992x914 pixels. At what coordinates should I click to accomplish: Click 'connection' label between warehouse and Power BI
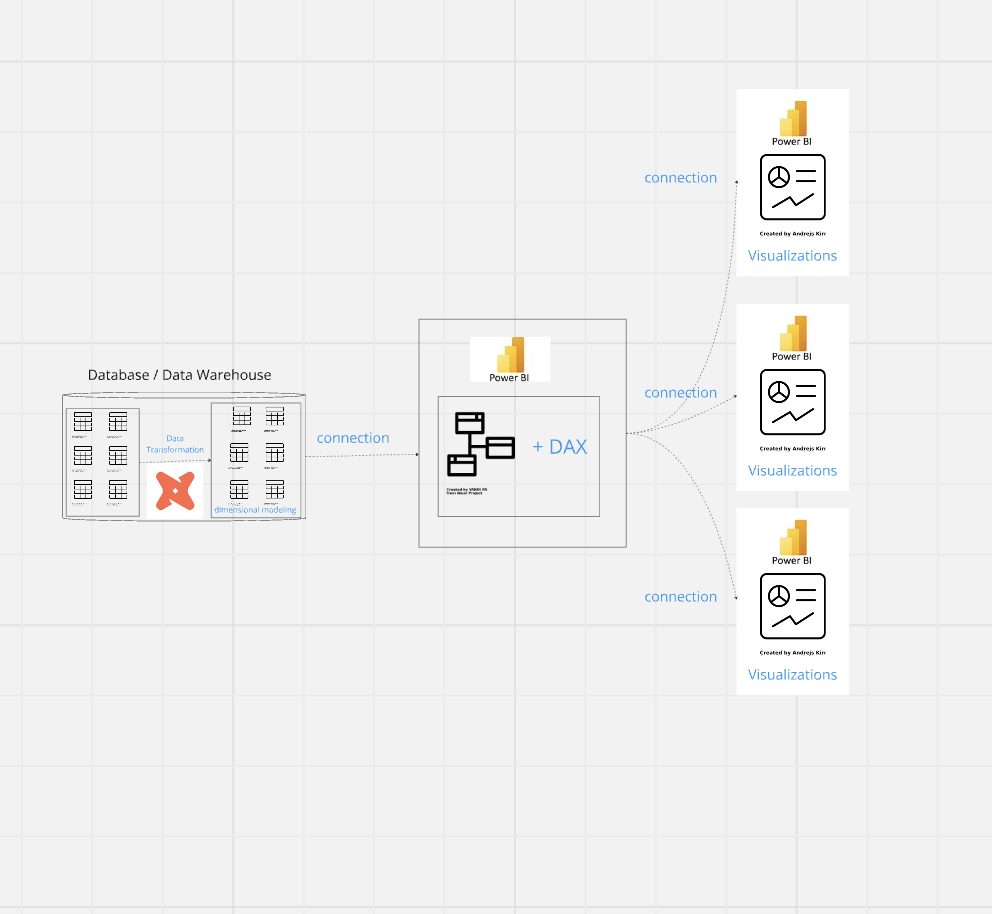pos(353,438)
